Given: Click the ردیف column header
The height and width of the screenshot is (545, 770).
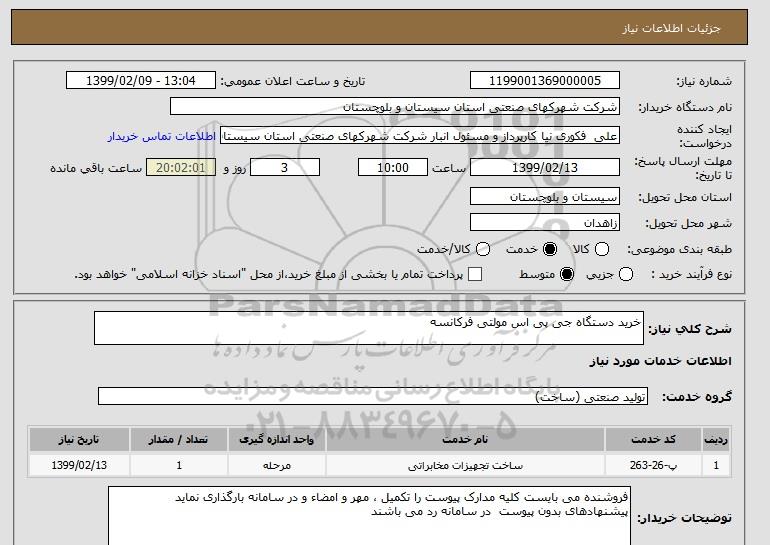Looking at the screenshot, I should coord(716,439).
